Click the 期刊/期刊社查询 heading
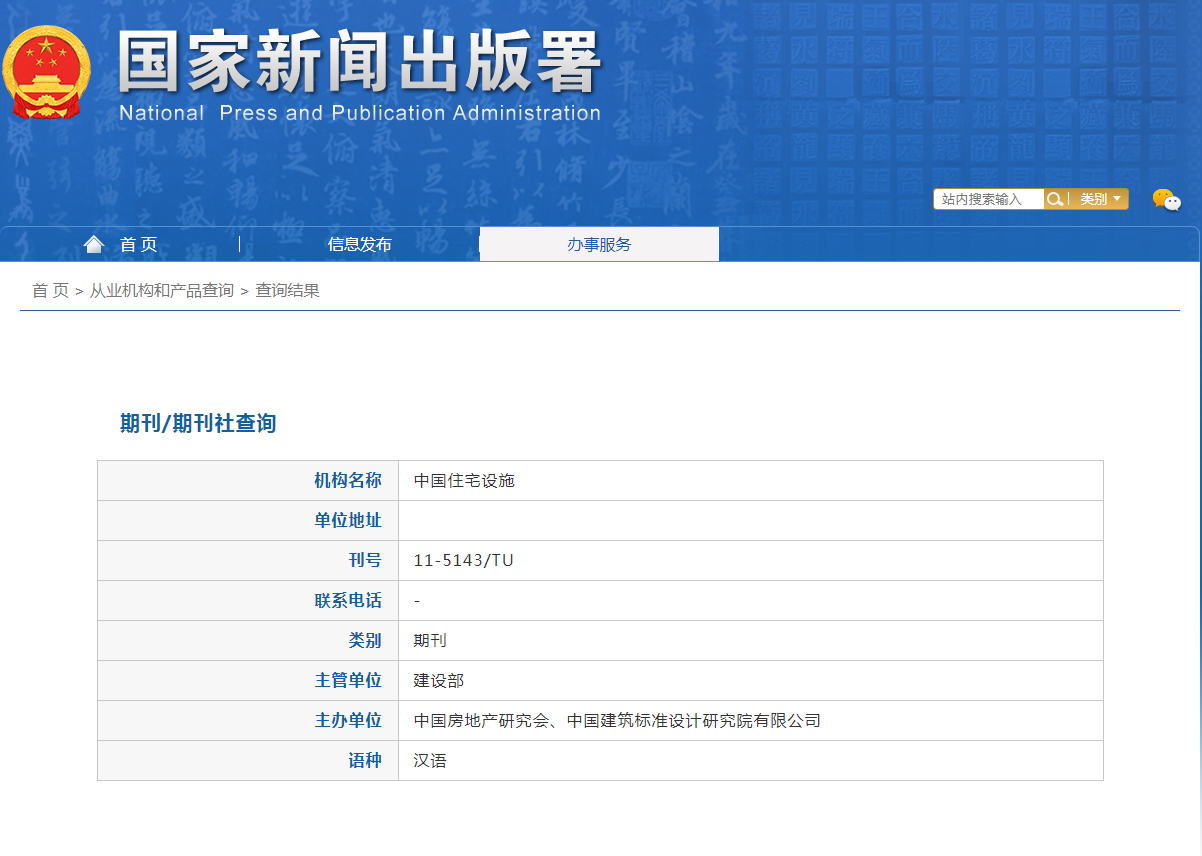 pyautogui.click(x=198, y=424)
